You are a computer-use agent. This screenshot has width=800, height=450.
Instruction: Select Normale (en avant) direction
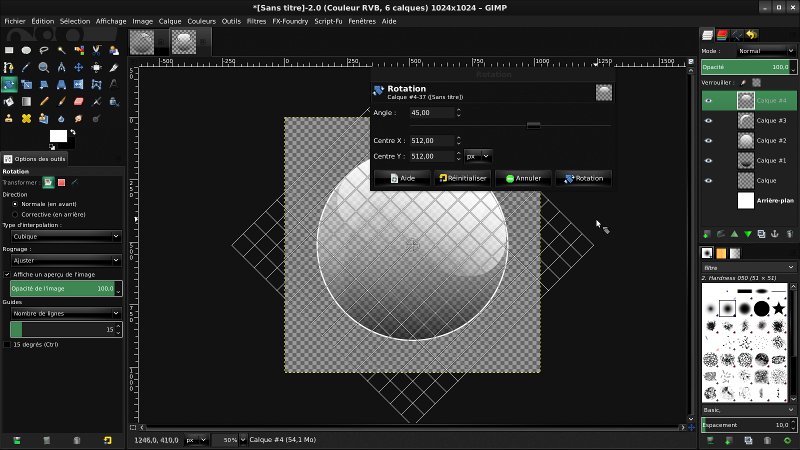pos(15,204)
